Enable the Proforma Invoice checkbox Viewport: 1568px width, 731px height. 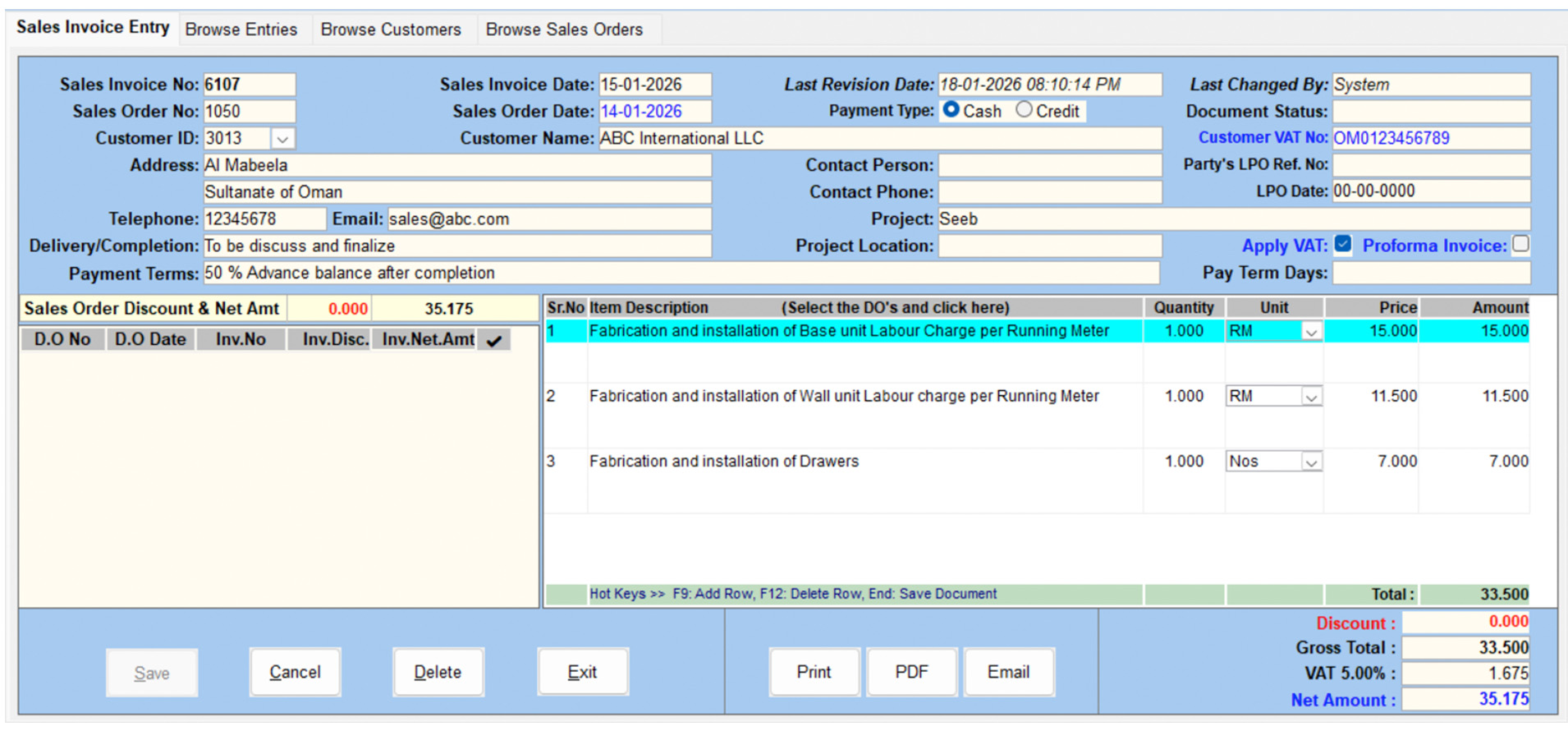[1520, 245]
